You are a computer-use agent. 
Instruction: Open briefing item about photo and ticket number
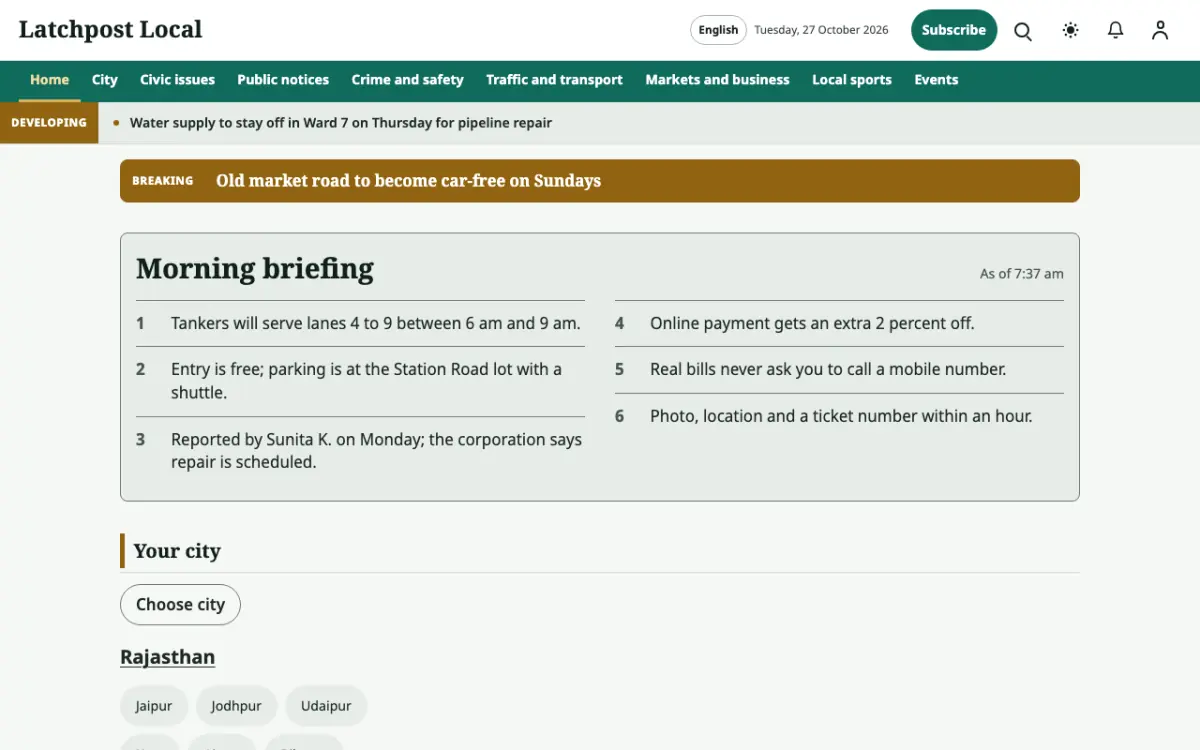(839, 416)
